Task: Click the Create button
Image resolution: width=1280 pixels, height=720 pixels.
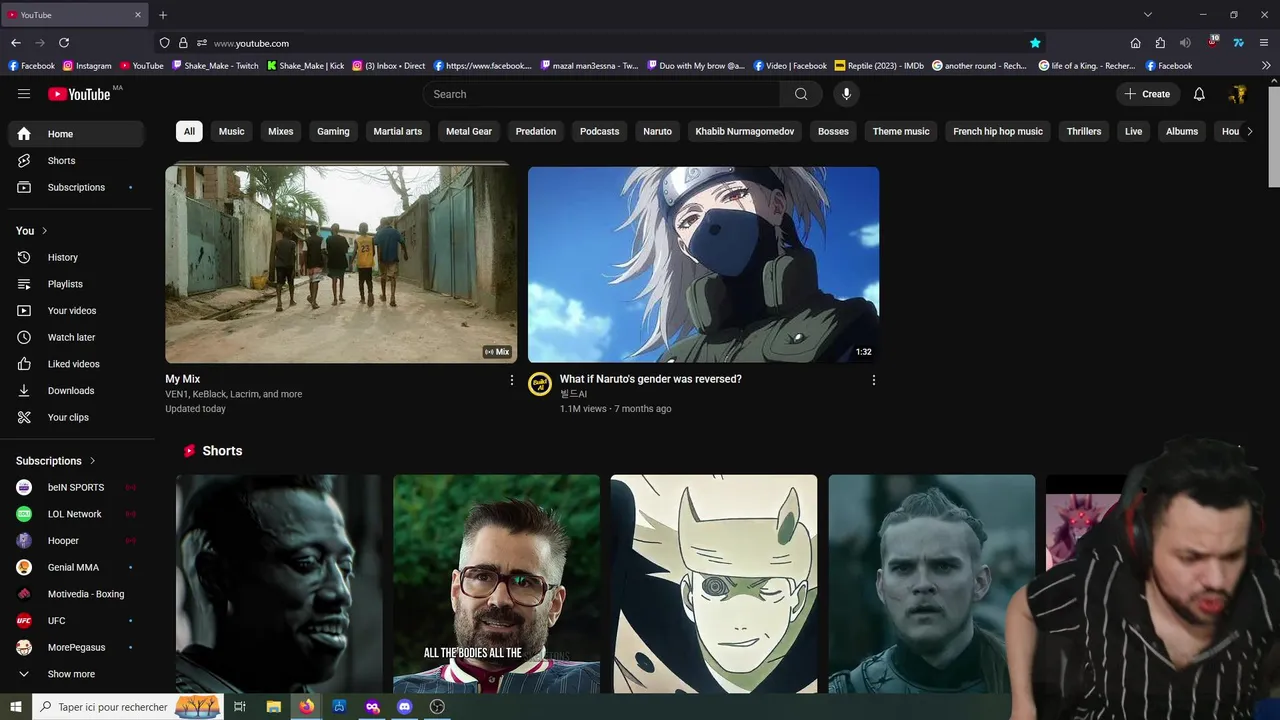Action: (x=1147, y=94)
